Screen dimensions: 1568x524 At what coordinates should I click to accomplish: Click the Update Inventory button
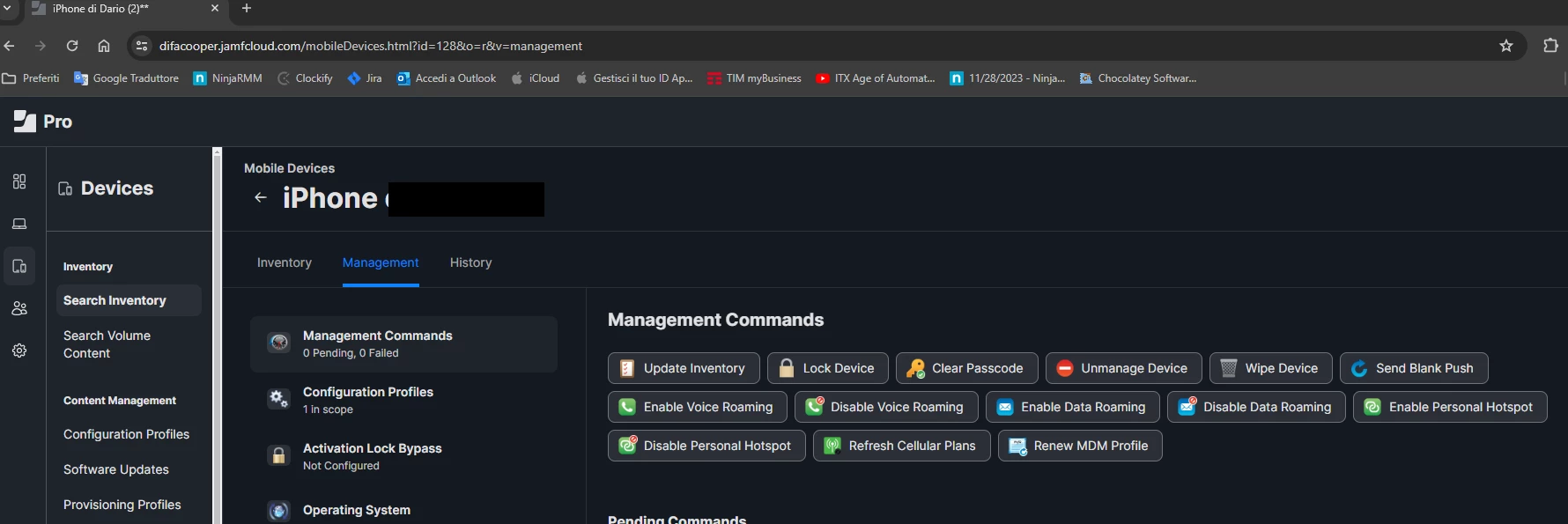pos(684,368)
